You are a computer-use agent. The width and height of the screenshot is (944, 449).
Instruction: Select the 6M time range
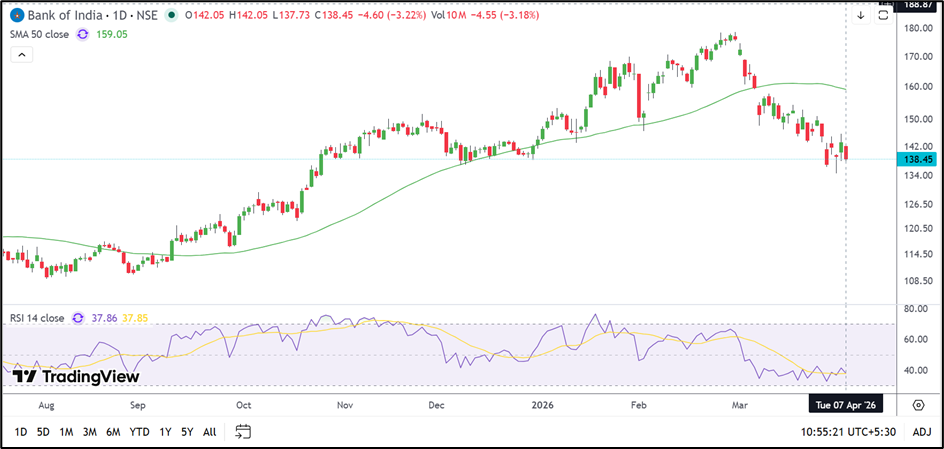tap(115, 432)
